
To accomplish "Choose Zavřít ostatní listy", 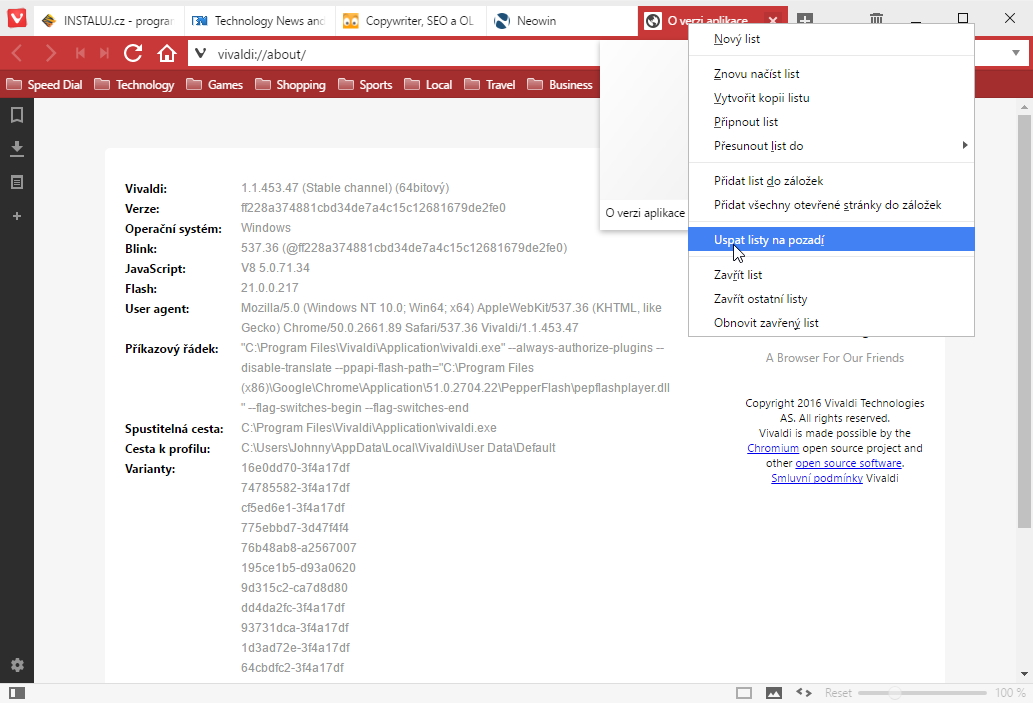I will tap(831, 298).
